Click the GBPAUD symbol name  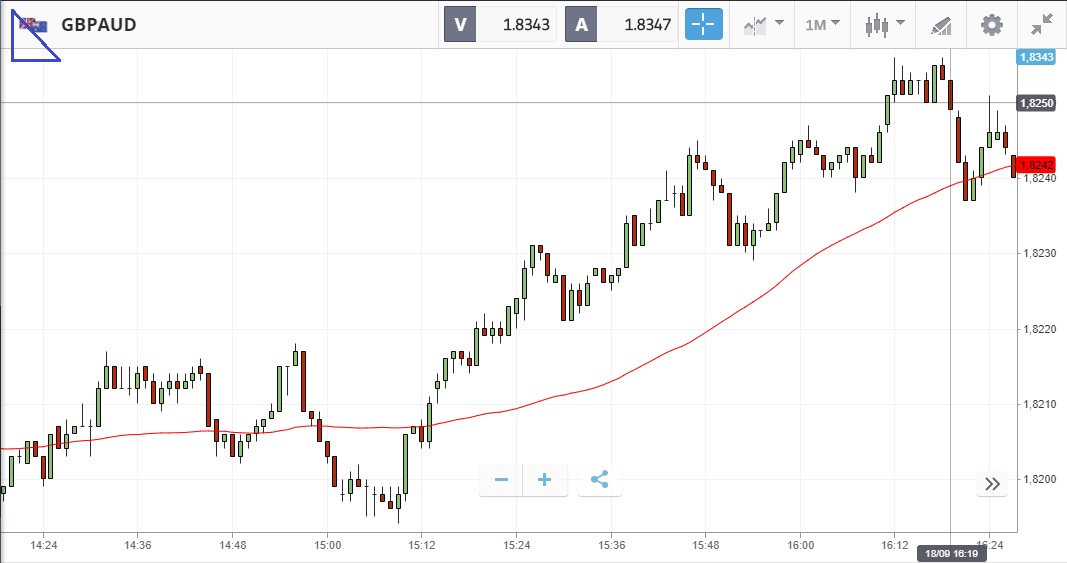pyautogui.click(x=99, y=24)
